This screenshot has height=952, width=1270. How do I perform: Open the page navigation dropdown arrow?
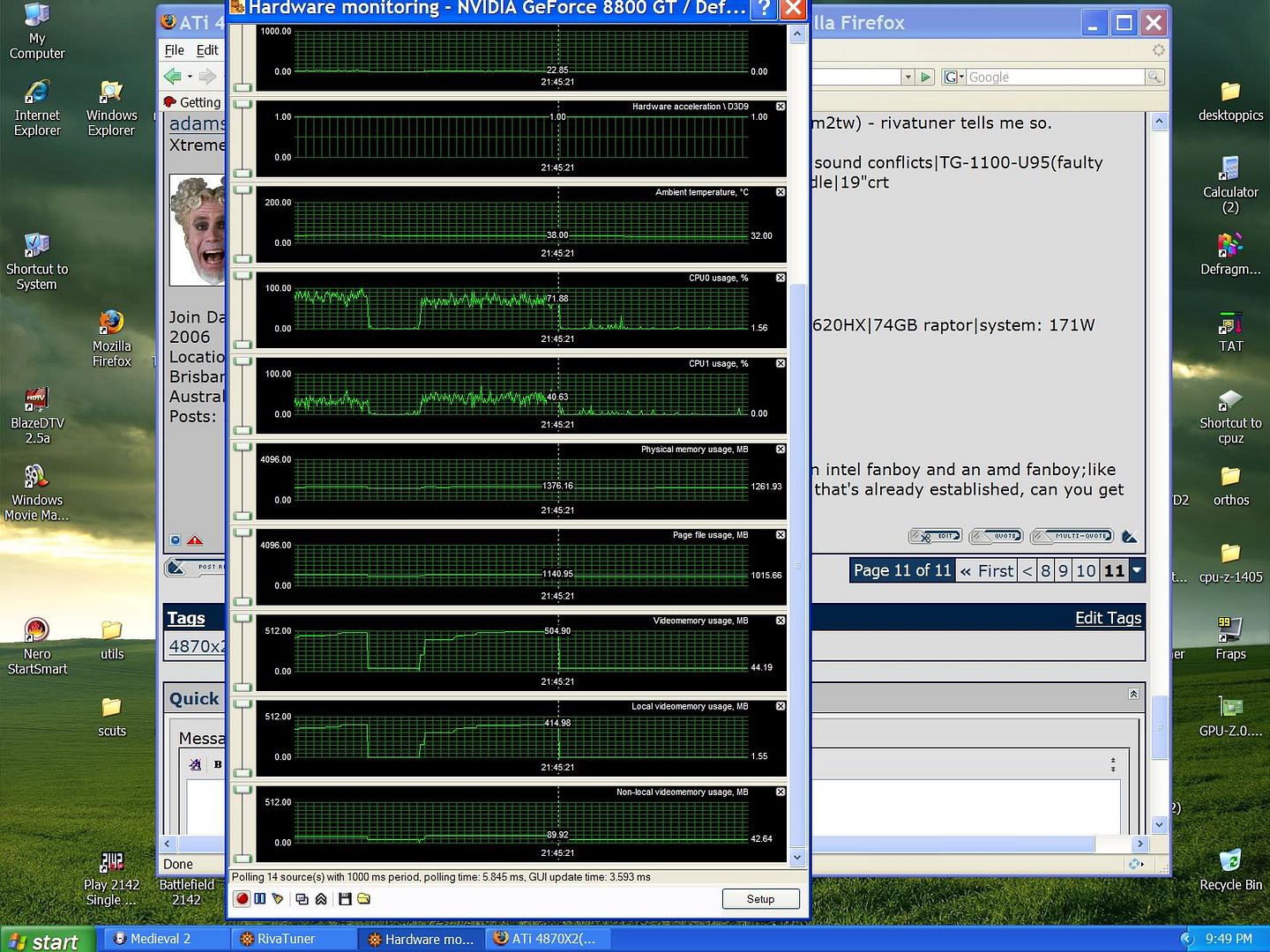[1137, 570]
